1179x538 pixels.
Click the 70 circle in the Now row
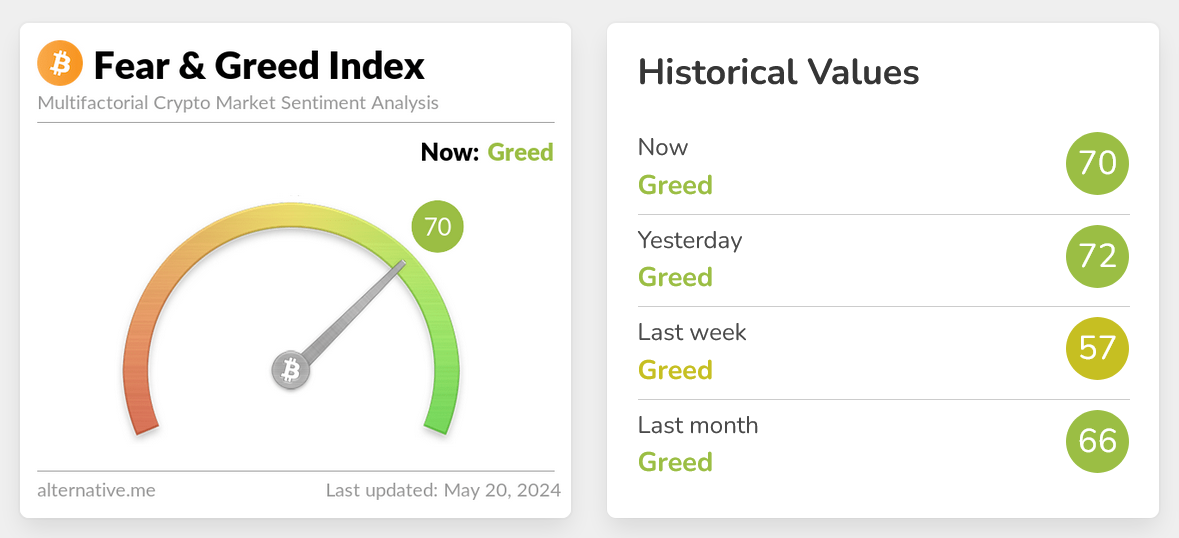click(1097, 163)
